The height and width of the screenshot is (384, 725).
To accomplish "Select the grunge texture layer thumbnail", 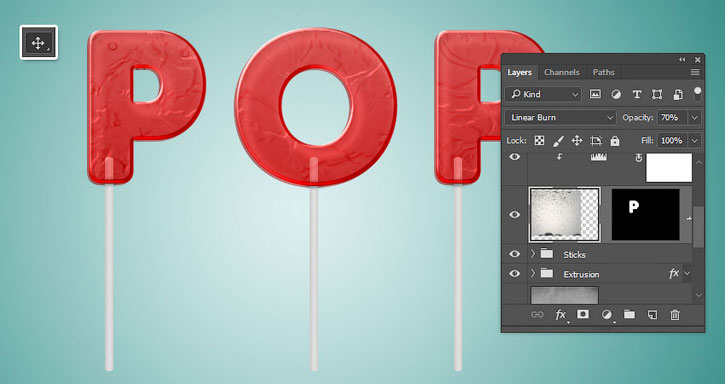I will click(565, 215).
